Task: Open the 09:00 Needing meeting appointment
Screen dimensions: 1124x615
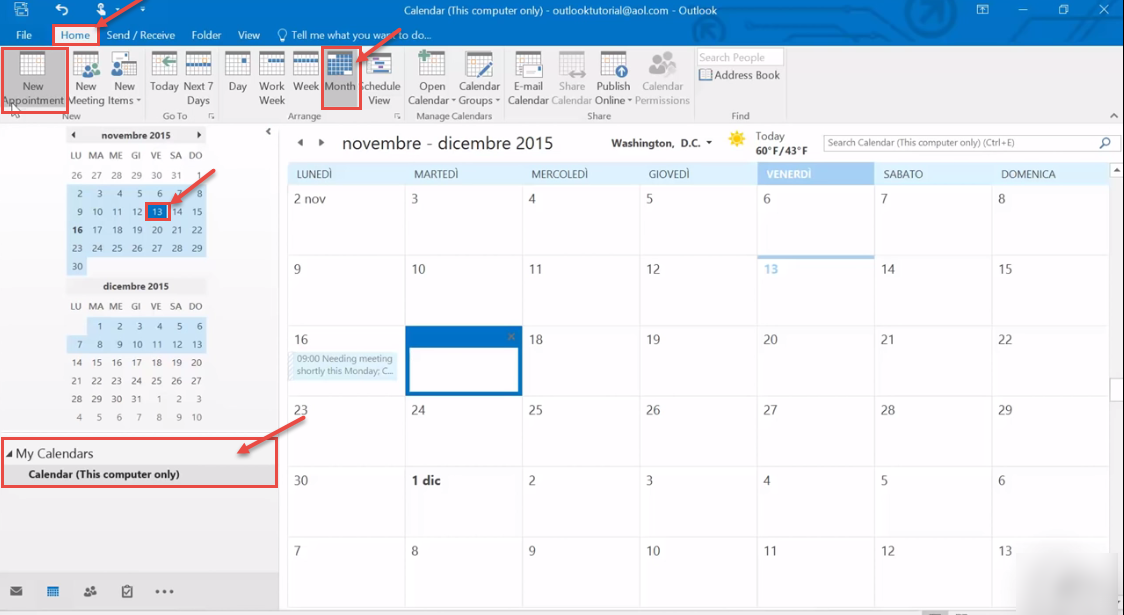Action: [x=345, y=365]
